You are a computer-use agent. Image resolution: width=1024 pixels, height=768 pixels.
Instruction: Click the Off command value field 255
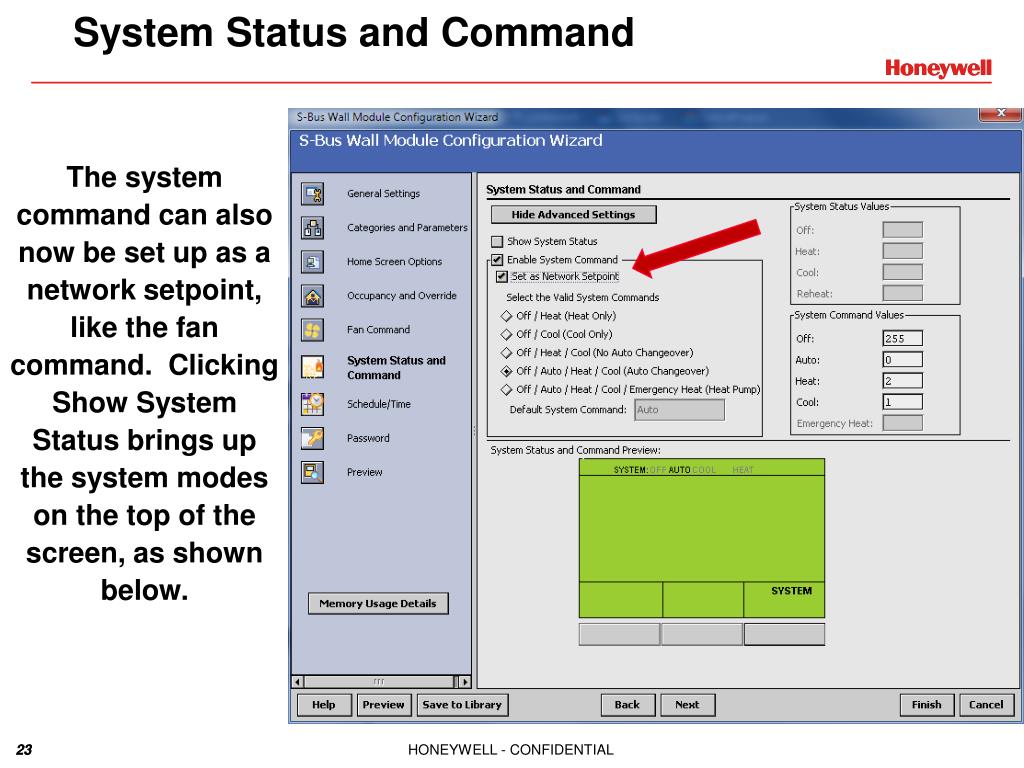coord(903,338)
